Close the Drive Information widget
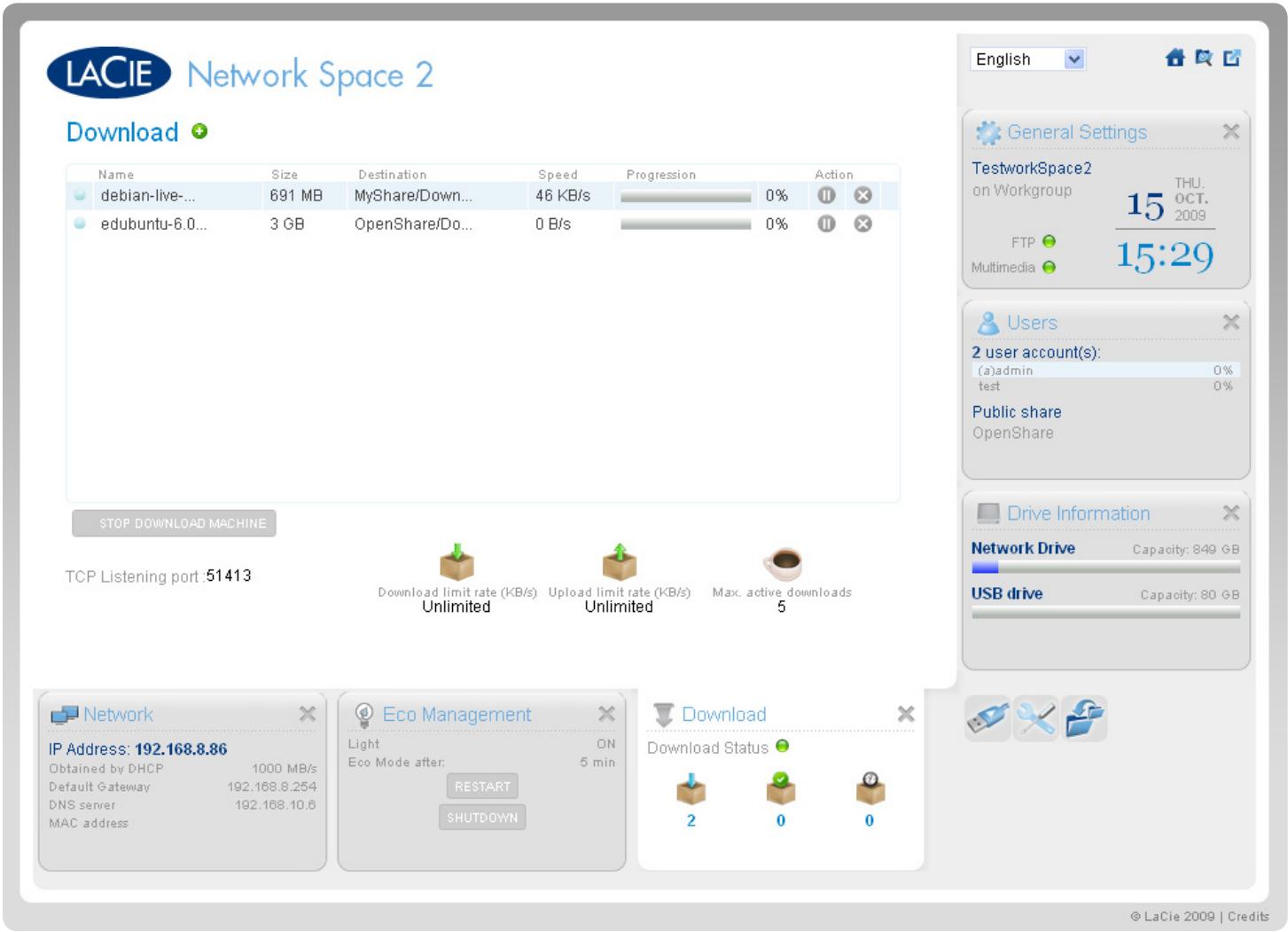 1231,513
